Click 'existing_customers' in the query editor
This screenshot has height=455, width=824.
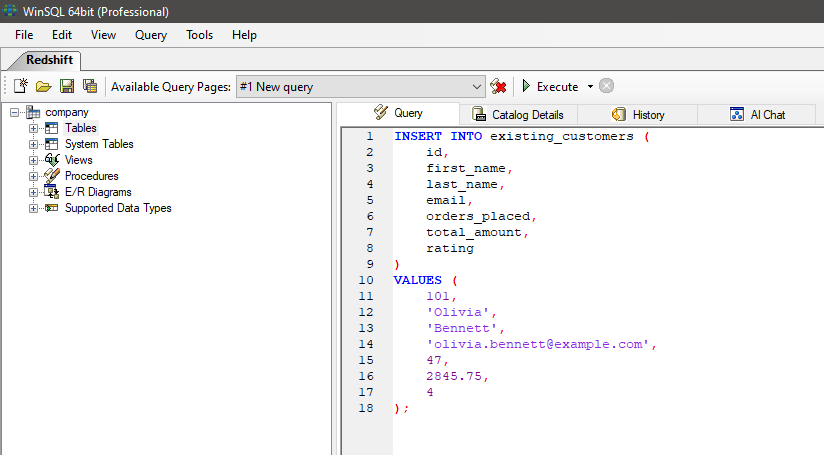[x=562, y=137]
